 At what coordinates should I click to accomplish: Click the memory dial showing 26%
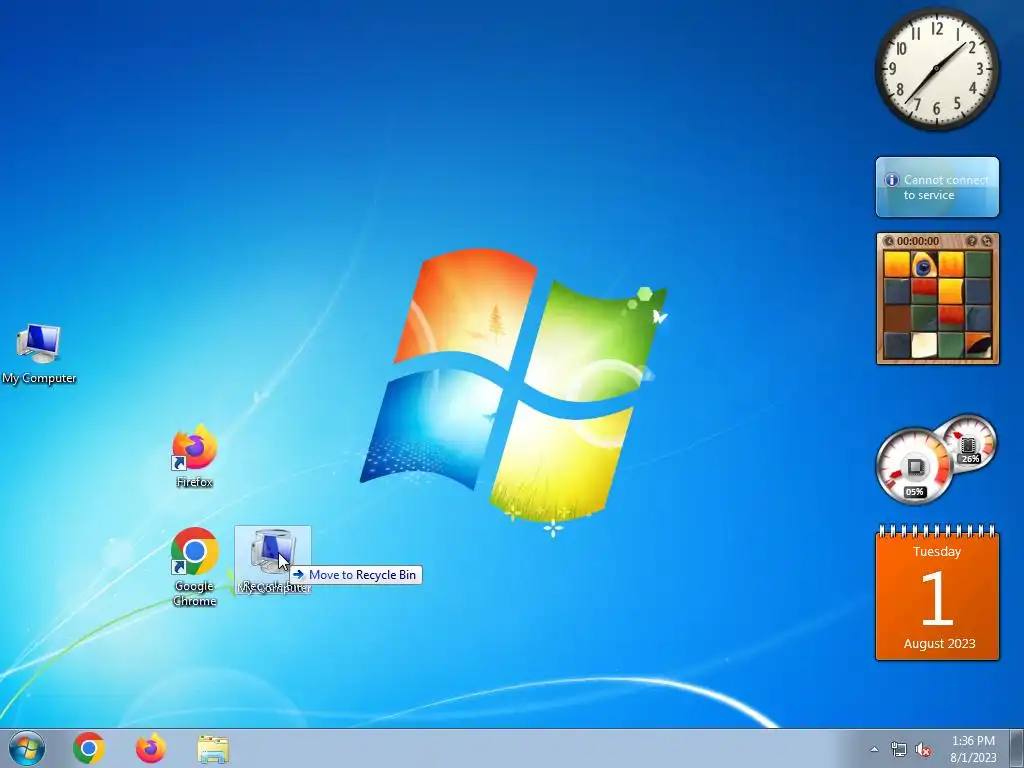pyautogui.click(x=968, y=443)
